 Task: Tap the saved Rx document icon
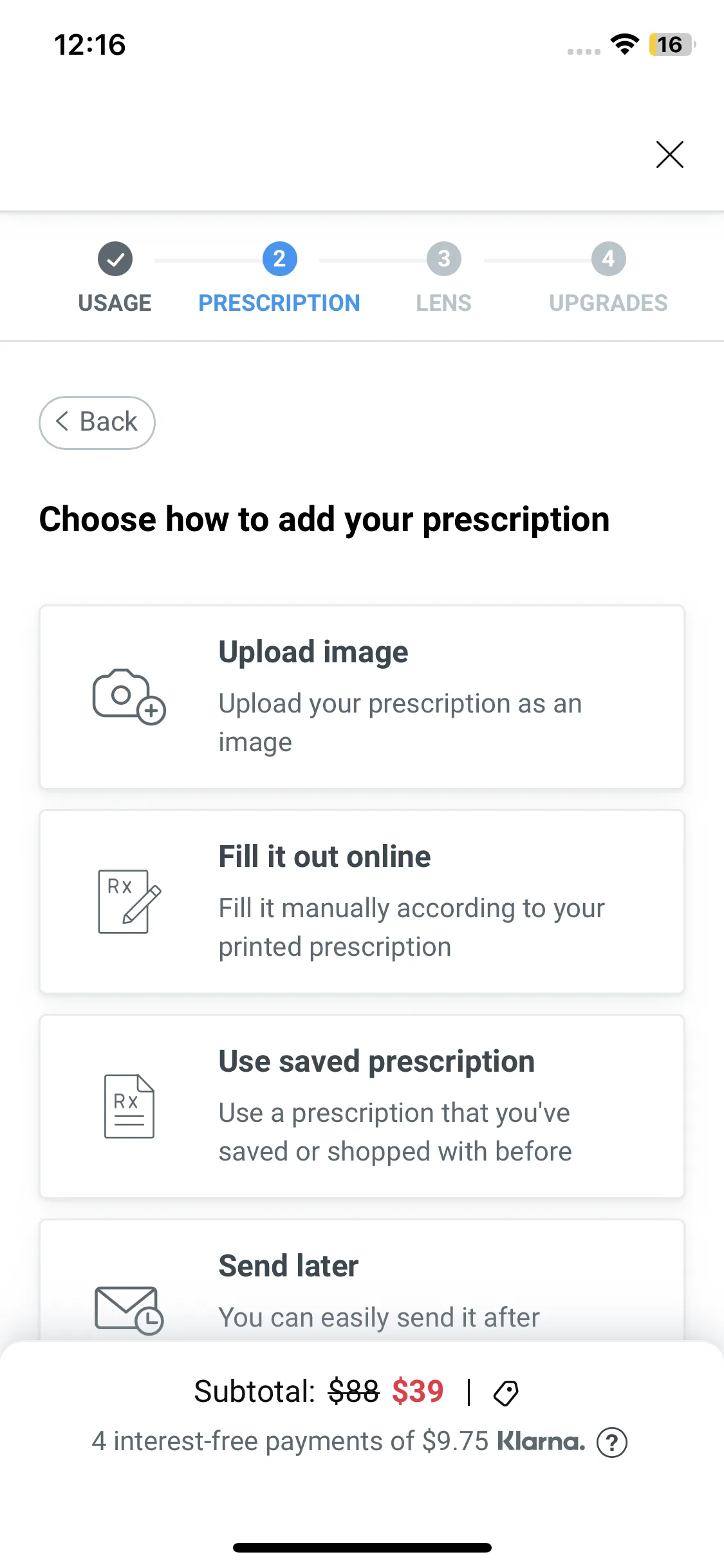(x=129, y=1106)
